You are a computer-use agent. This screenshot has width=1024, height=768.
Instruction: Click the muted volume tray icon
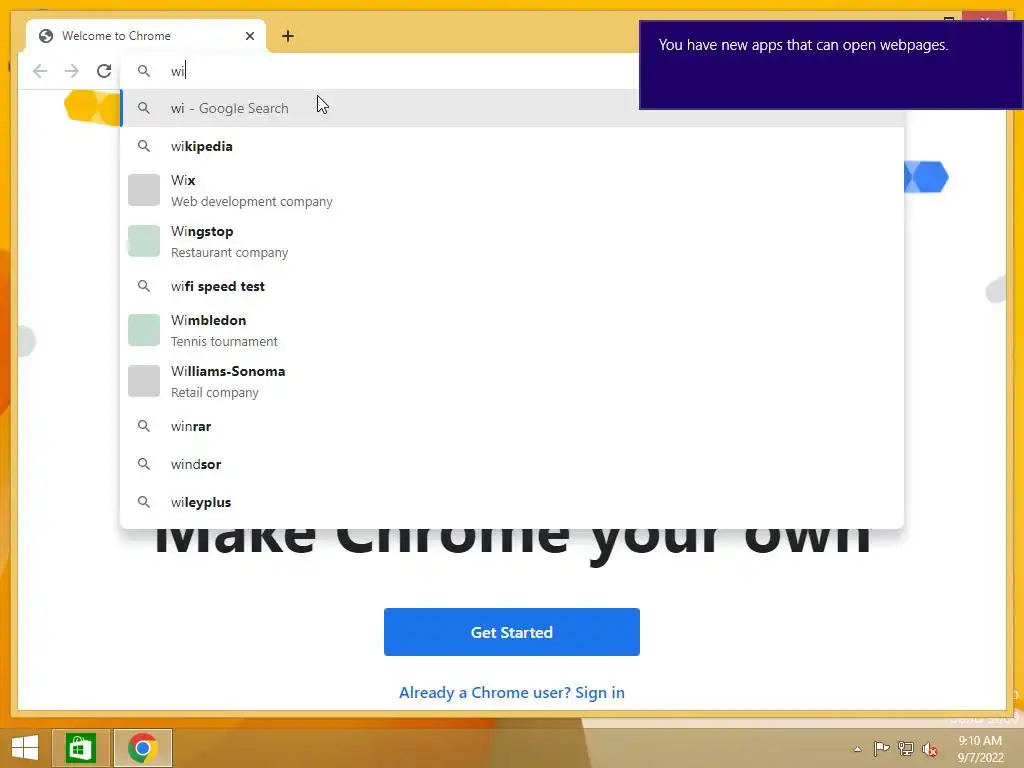pos(930,749)
